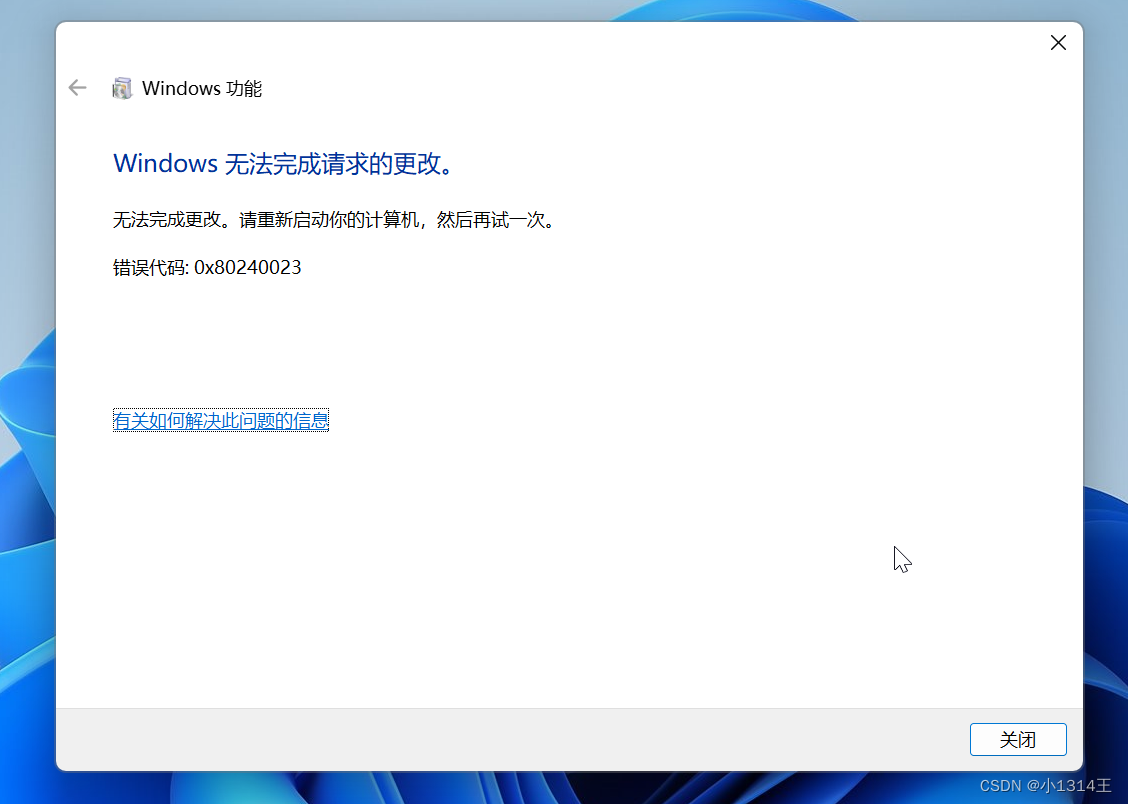Select the error code 0x80240023 text
The image size is (1128, 804).
click(207, 267)
